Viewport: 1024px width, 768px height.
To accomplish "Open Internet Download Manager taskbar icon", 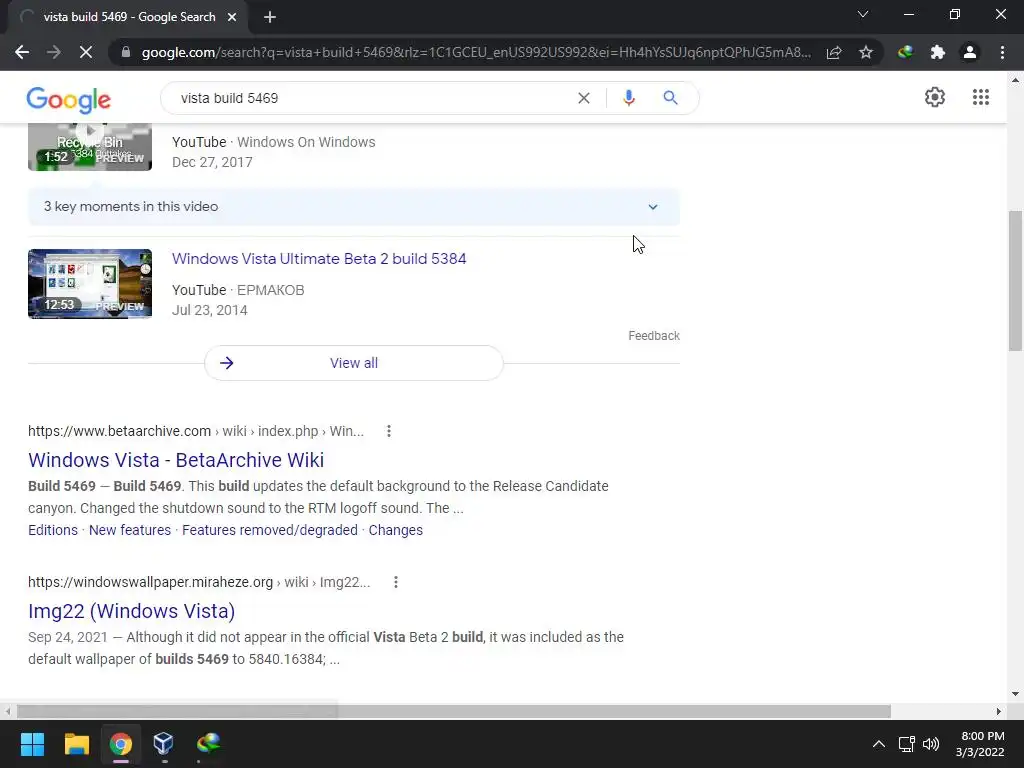I will coord(208,744).
